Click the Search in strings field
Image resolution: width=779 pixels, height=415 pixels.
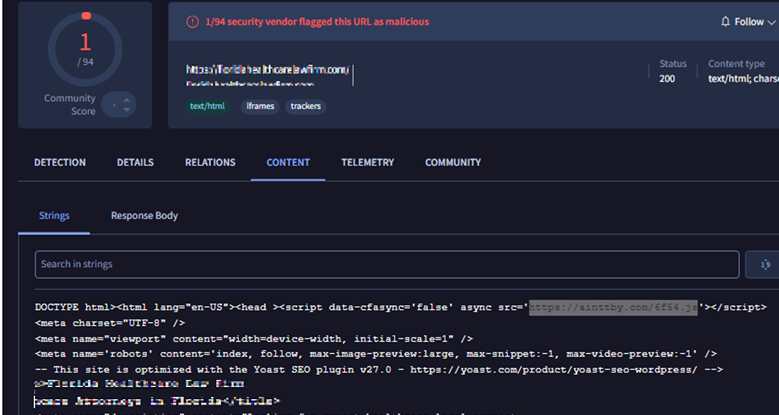click(385, 264)
